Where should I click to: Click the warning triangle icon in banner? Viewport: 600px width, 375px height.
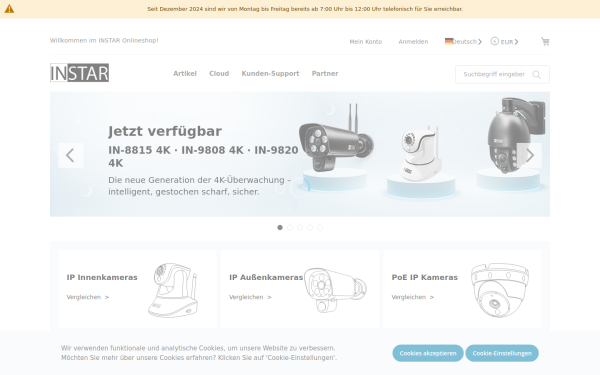point(9,9)
